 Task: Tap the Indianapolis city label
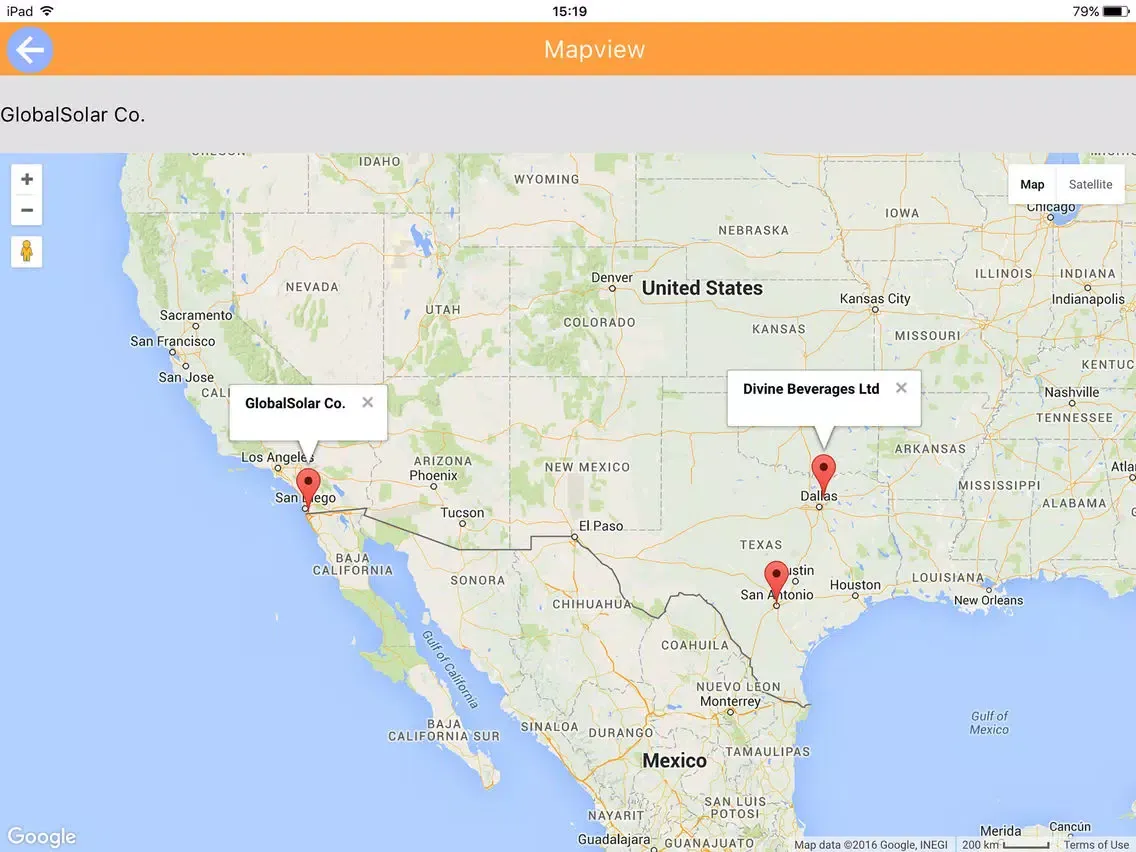(1088, 299)
